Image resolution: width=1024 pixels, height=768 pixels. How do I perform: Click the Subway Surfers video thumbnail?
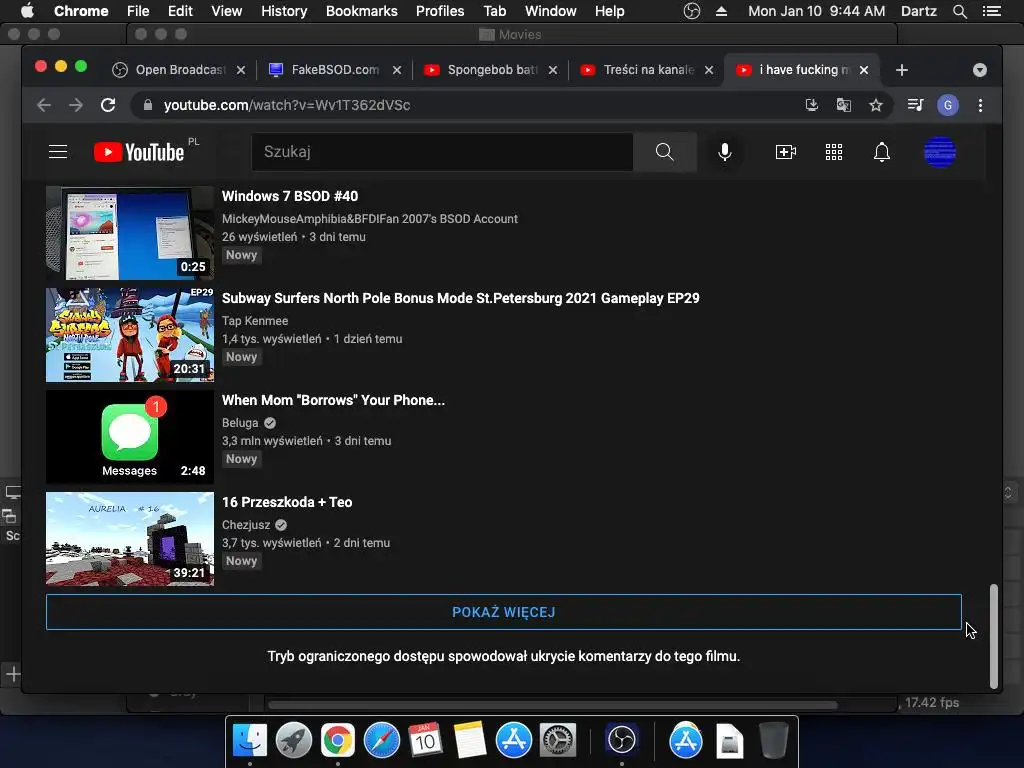129,335
